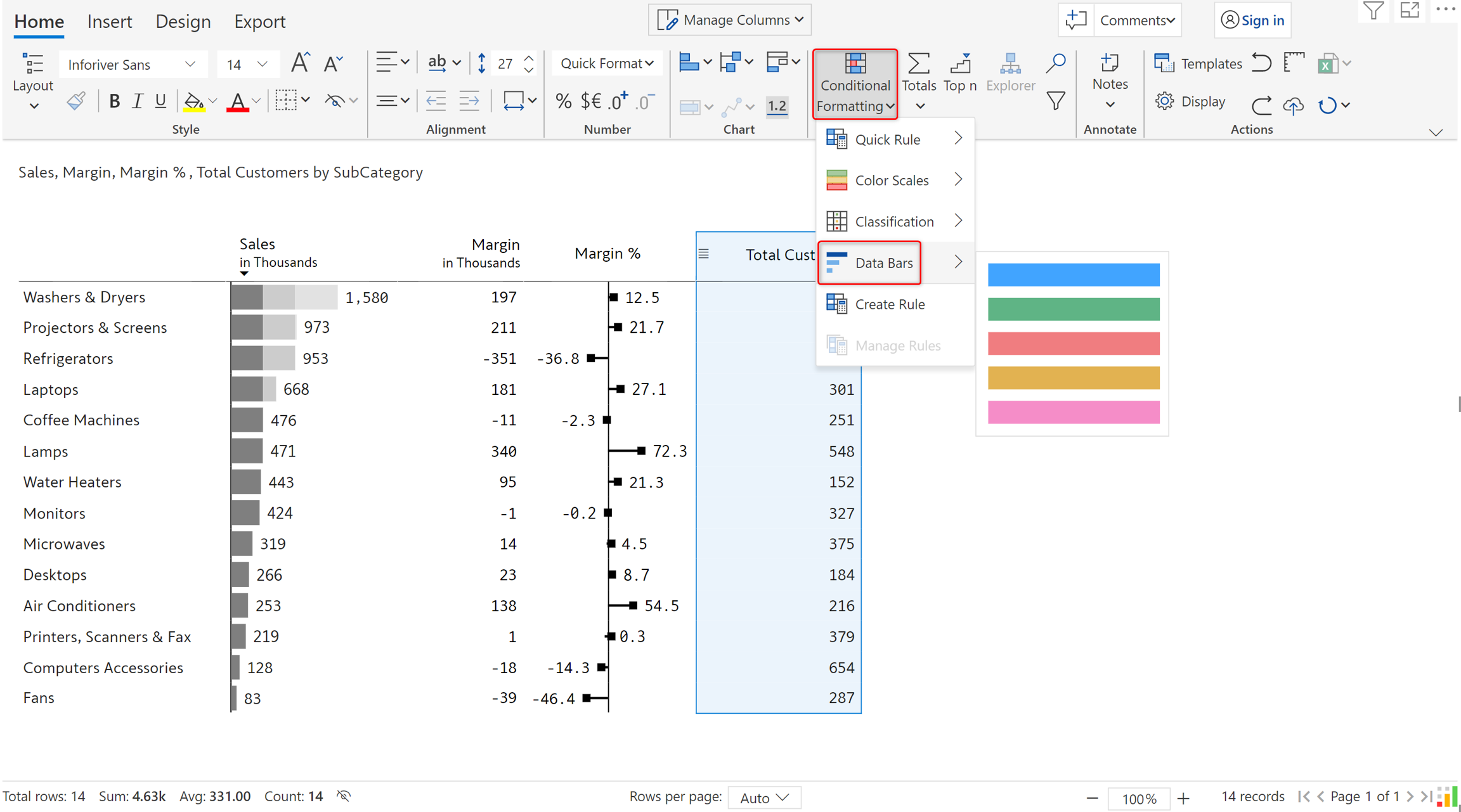The height and width of the screenshot is (812, 1461).
Task: Open the Manage Columns button
Action: (730, 20)
